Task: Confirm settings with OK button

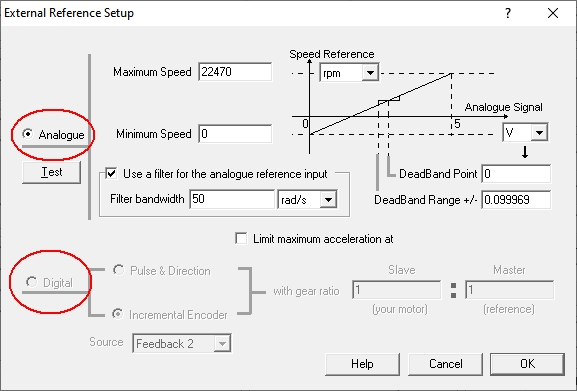Action: coord(527,364)
